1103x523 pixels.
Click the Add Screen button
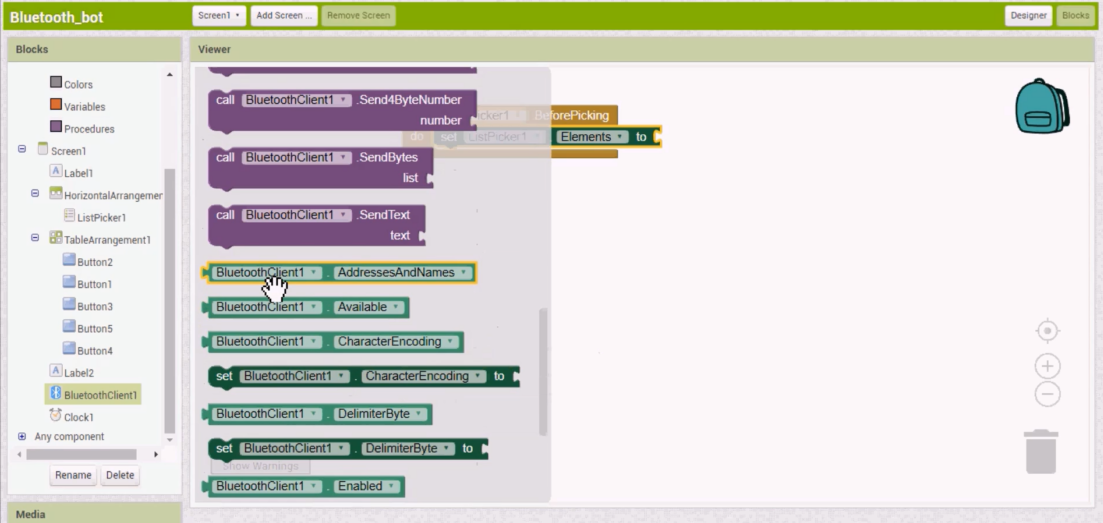[x=284, y=15]
